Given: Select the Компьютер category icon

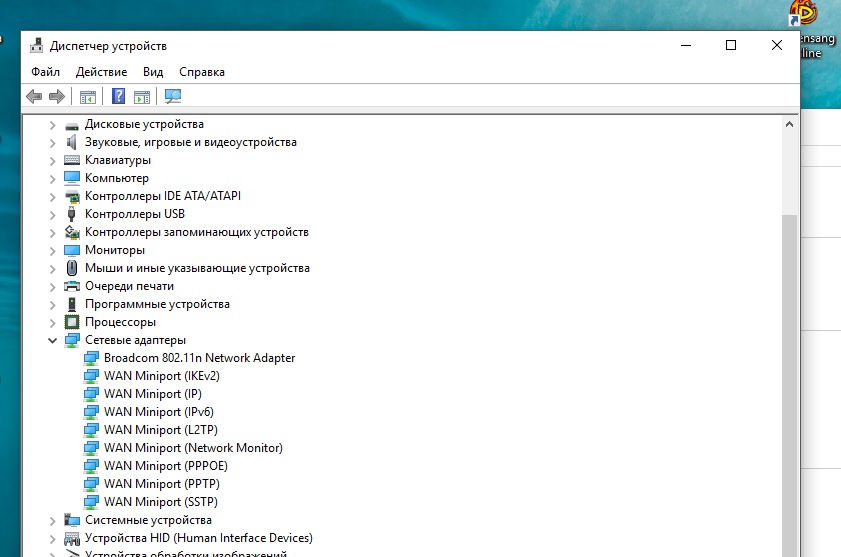Looking at the screenshot, I should pos(72,178).
